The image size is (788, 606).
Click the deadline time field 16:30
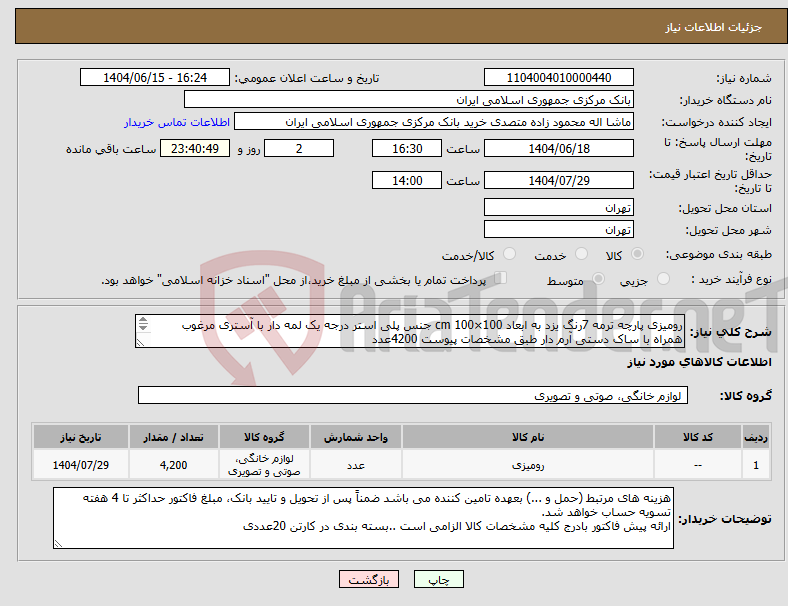pos(407,149)
